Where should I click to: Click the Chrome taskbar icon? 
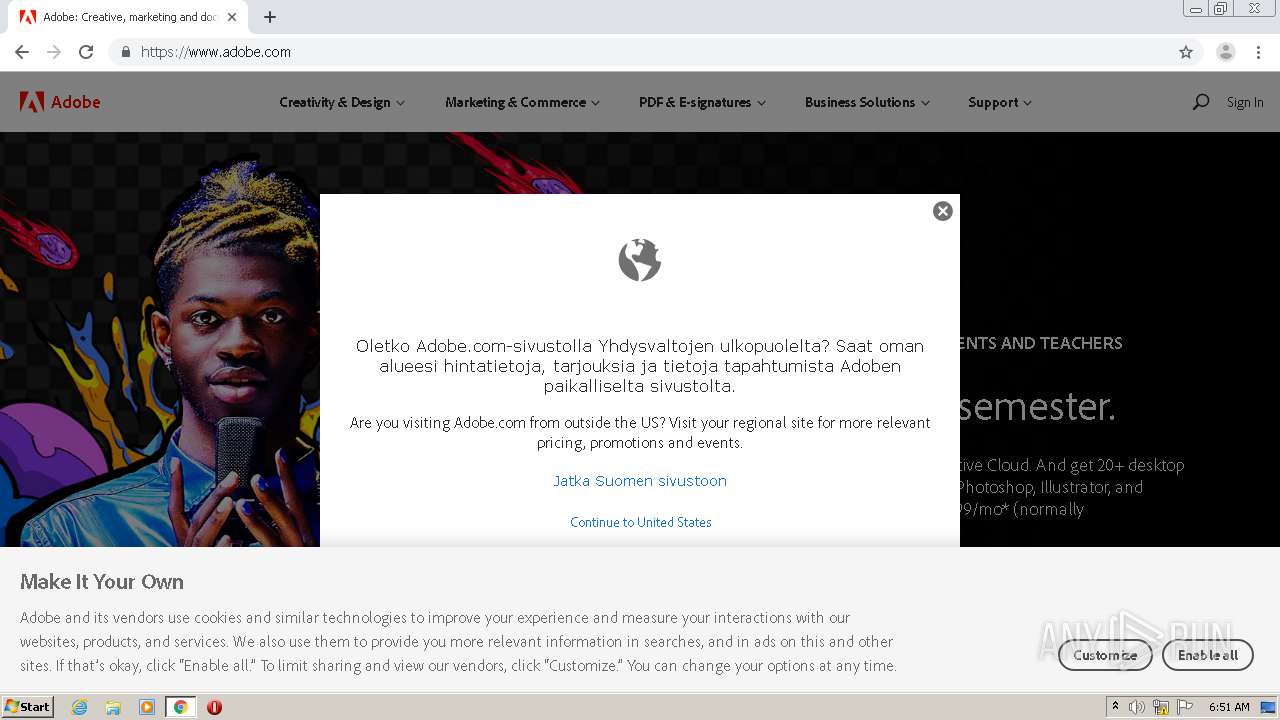[x=181, y=707]
